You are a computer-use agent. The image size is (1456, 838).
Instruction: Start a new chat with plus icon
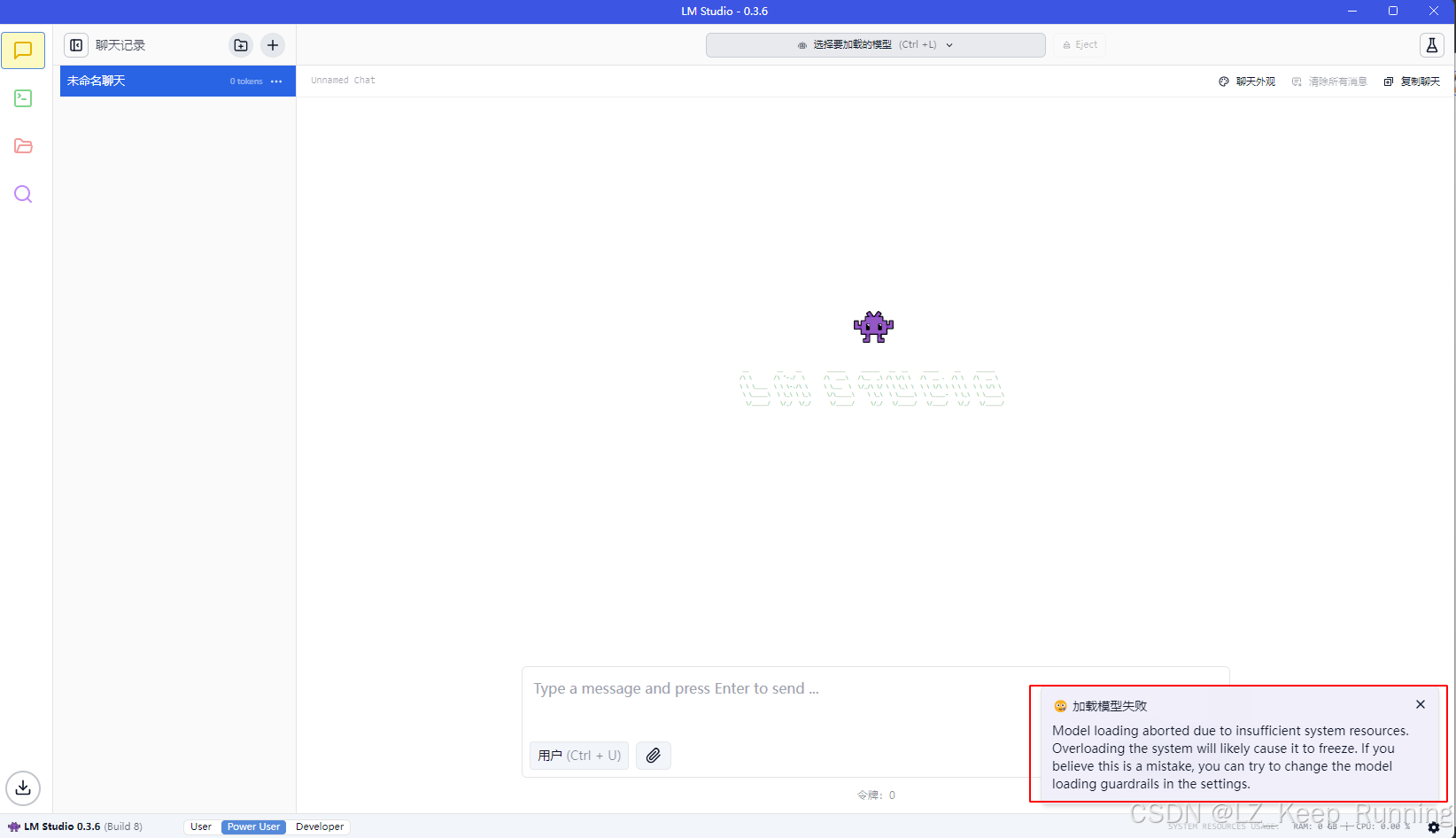273,45
